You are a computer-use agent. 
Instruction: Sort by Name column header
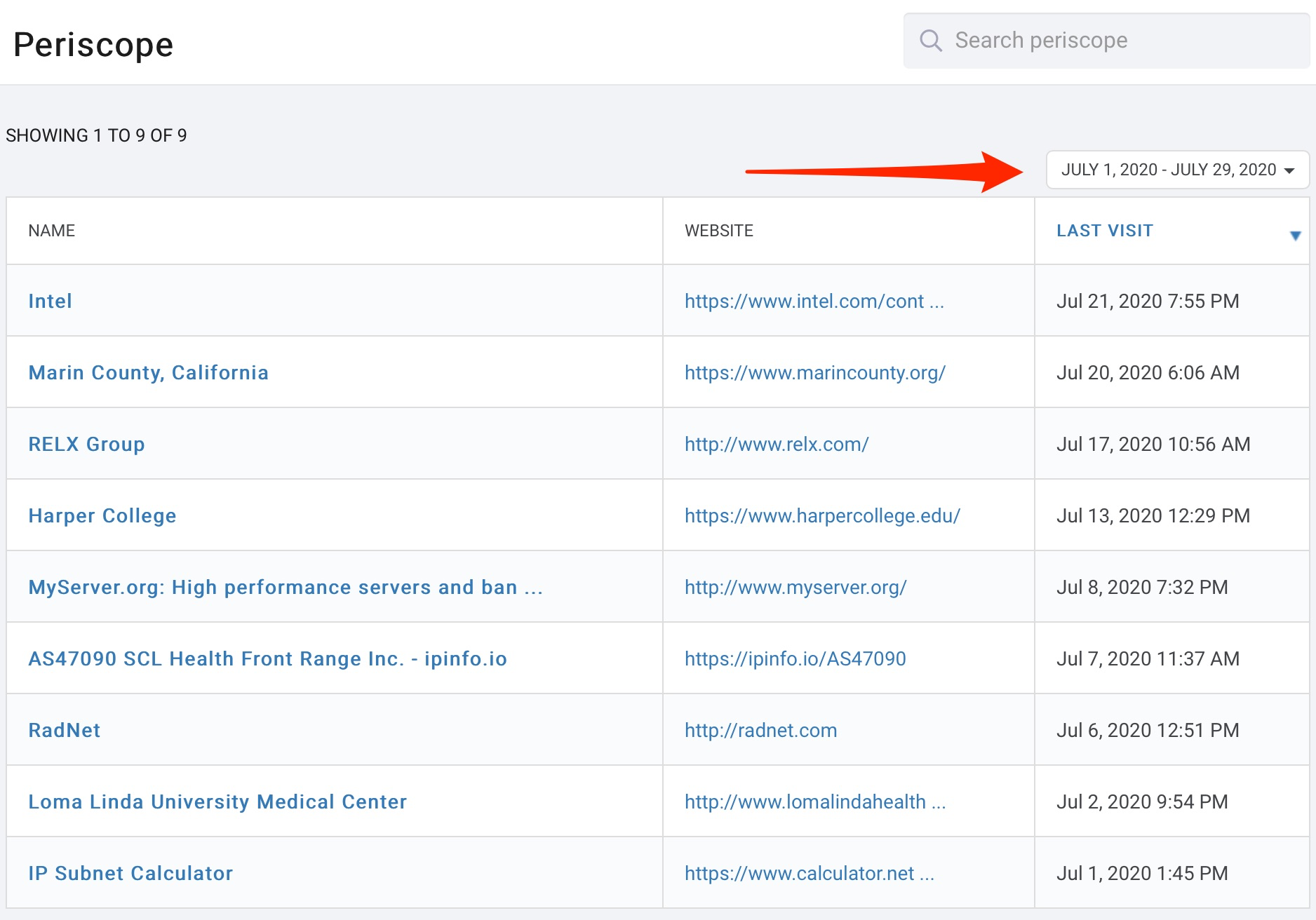tap(51, 231)
